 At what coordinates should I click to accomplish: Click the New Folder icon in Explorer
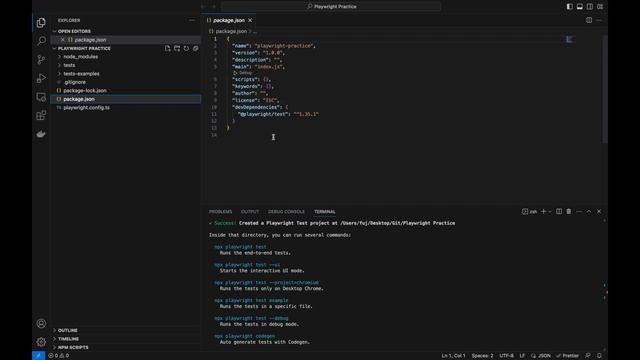coord(177,48)
